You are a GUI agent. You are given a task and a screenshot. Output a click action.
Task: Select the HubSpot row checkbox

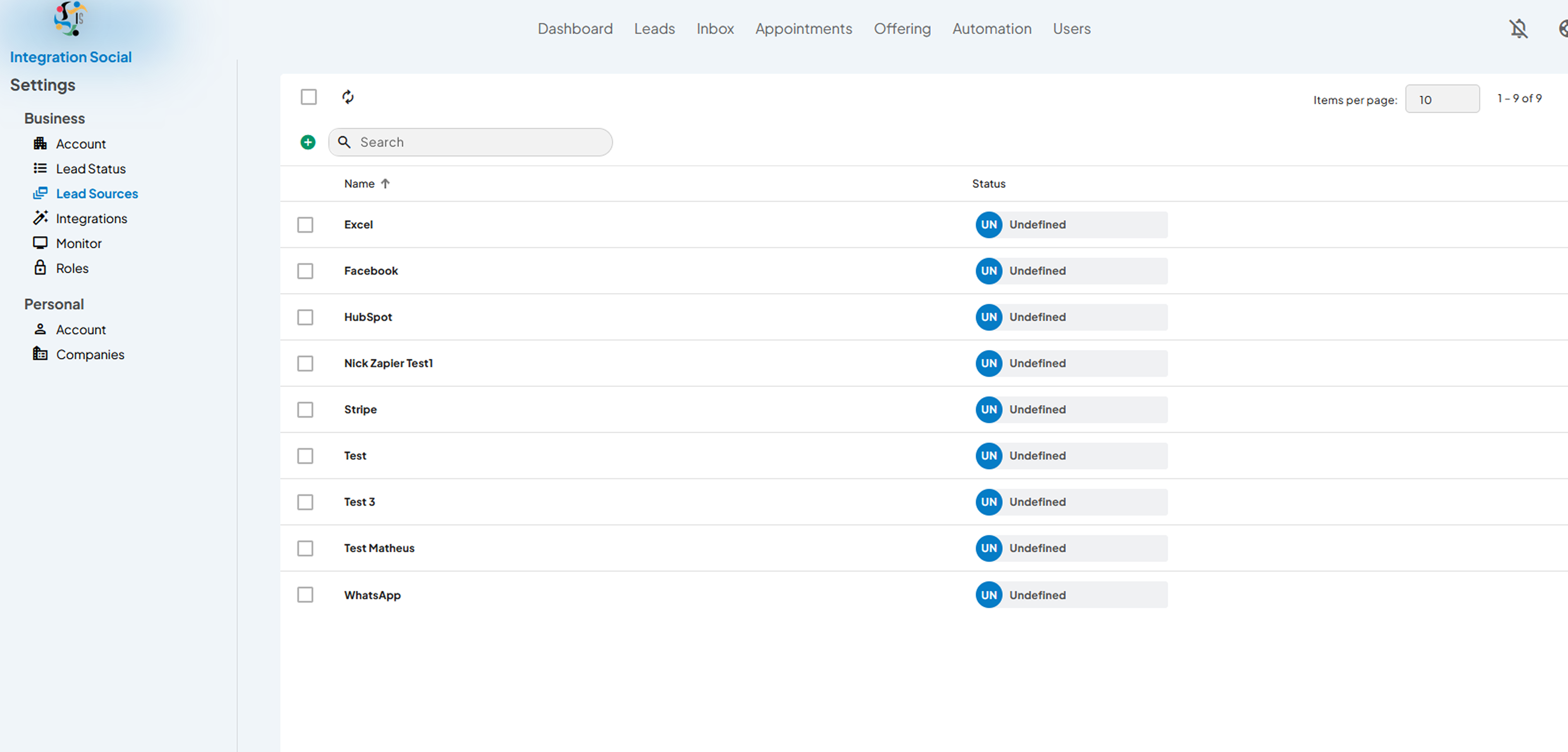point(305,317)
